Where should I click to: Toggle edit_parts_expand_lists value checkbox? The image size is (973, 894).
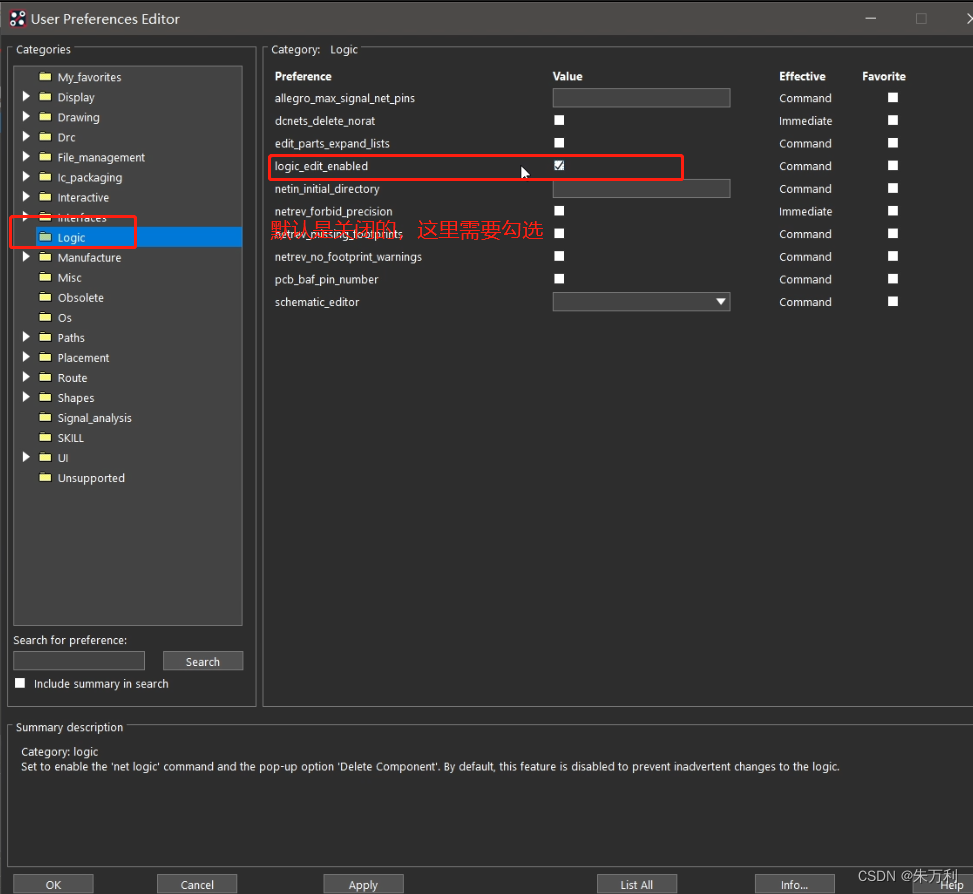(x=559, y=143)
